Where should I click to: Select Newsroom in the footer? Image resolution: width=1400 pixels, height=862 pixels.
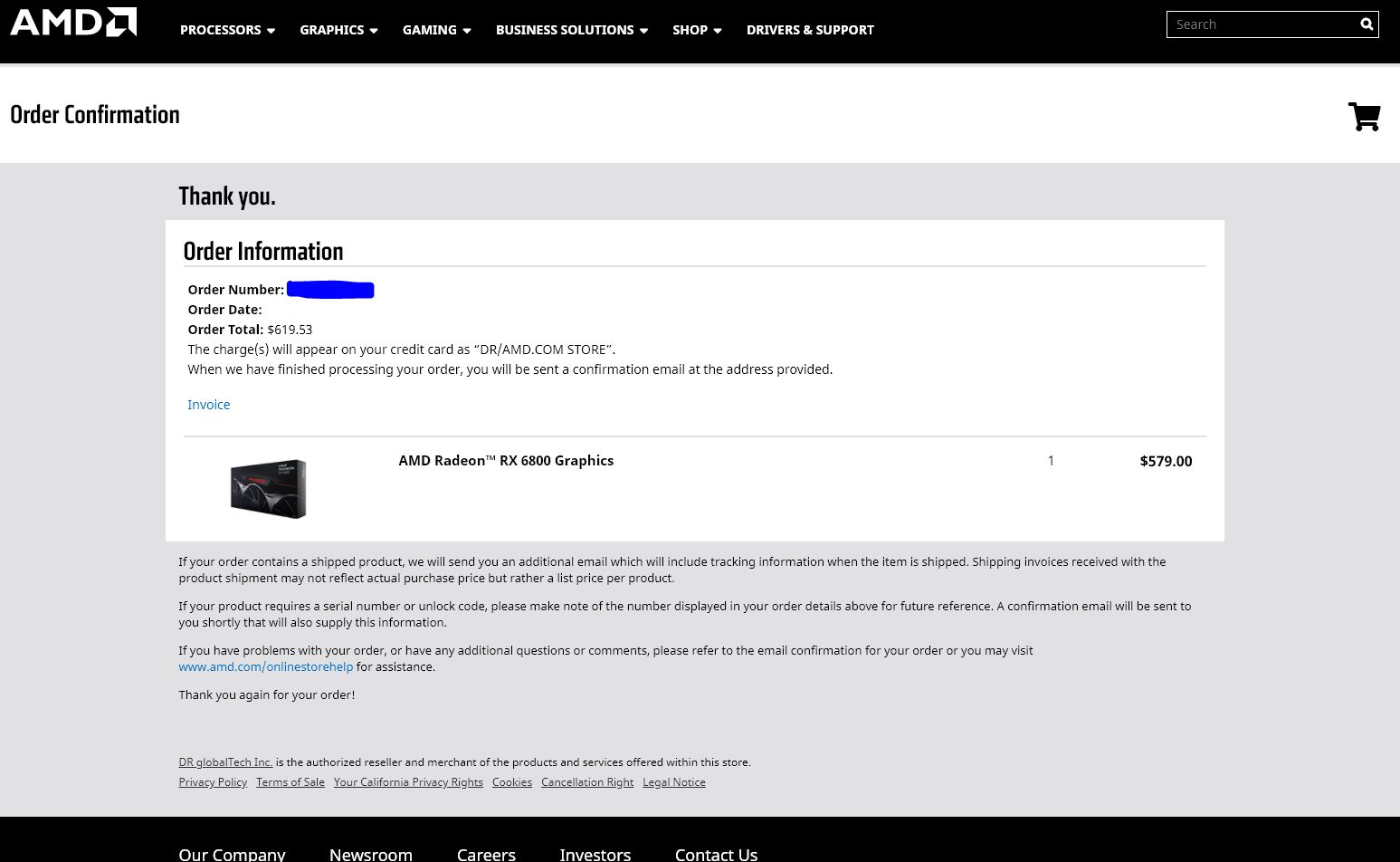[x=370, y=854]
